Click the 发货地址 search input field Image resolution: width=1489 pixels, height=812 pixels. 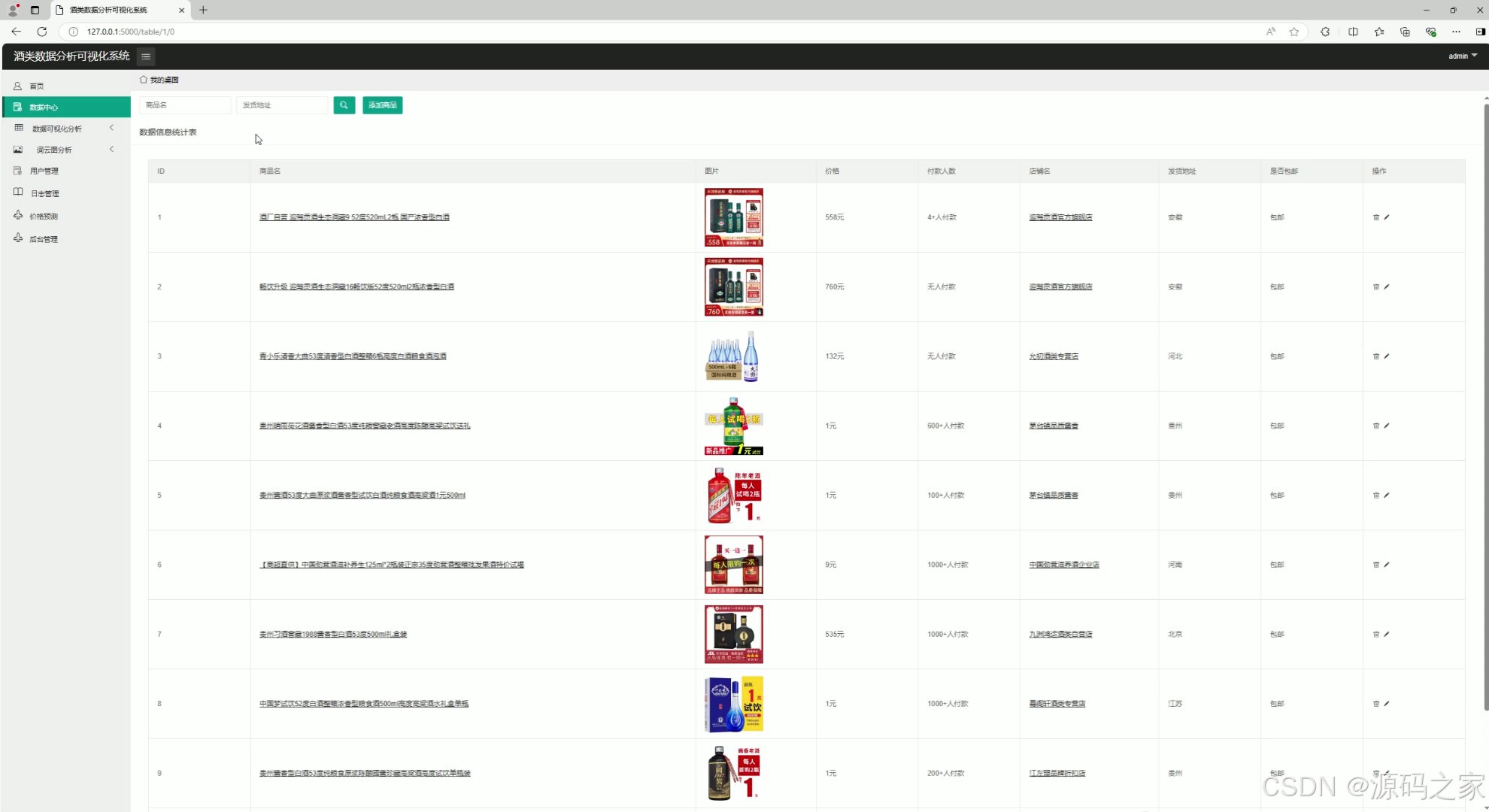[x=282, y=105]
